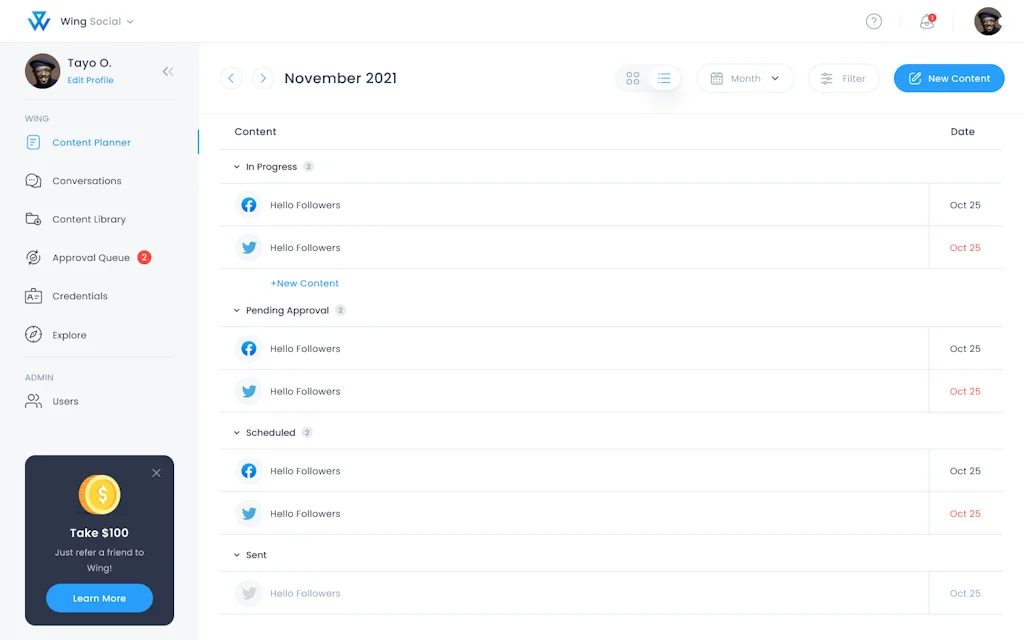Click New Content button

(948, 77)
